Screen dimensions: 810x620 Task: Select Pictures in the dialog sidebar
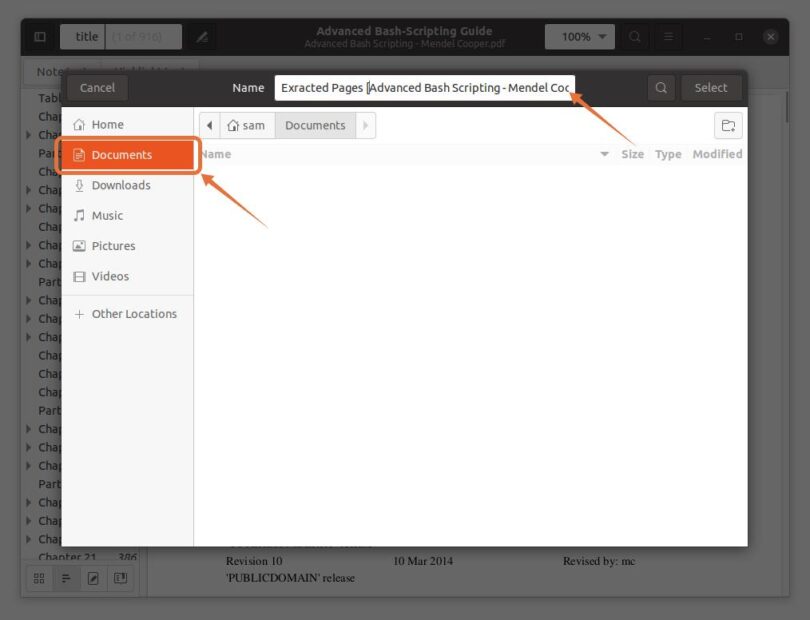pos(116,245)
